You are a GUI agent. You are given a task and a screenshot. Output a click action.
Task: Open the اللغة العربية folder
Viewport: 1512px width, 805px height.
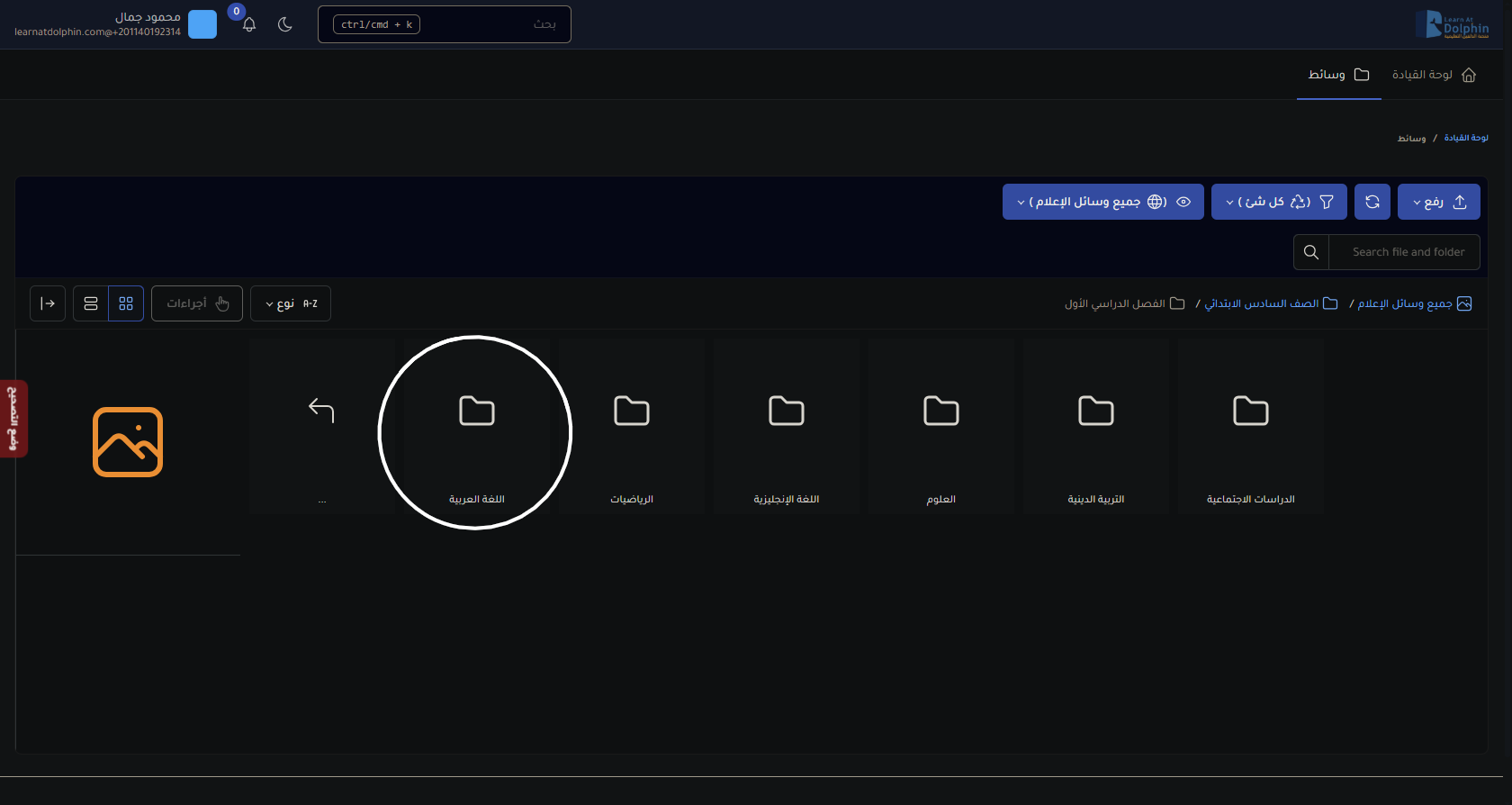pos(476,426)
